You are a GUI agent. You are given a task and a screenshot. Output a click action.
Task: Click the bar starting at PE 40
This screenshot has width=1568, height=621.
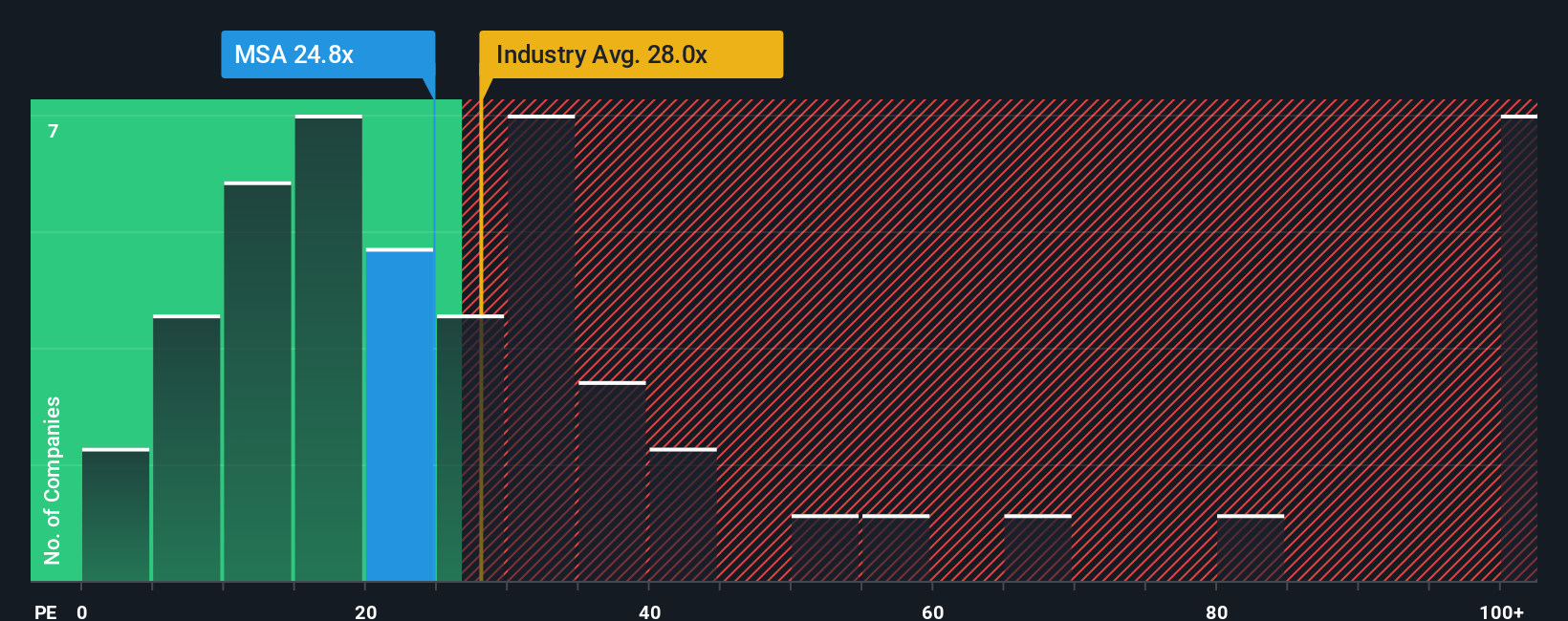pos(683,514)
